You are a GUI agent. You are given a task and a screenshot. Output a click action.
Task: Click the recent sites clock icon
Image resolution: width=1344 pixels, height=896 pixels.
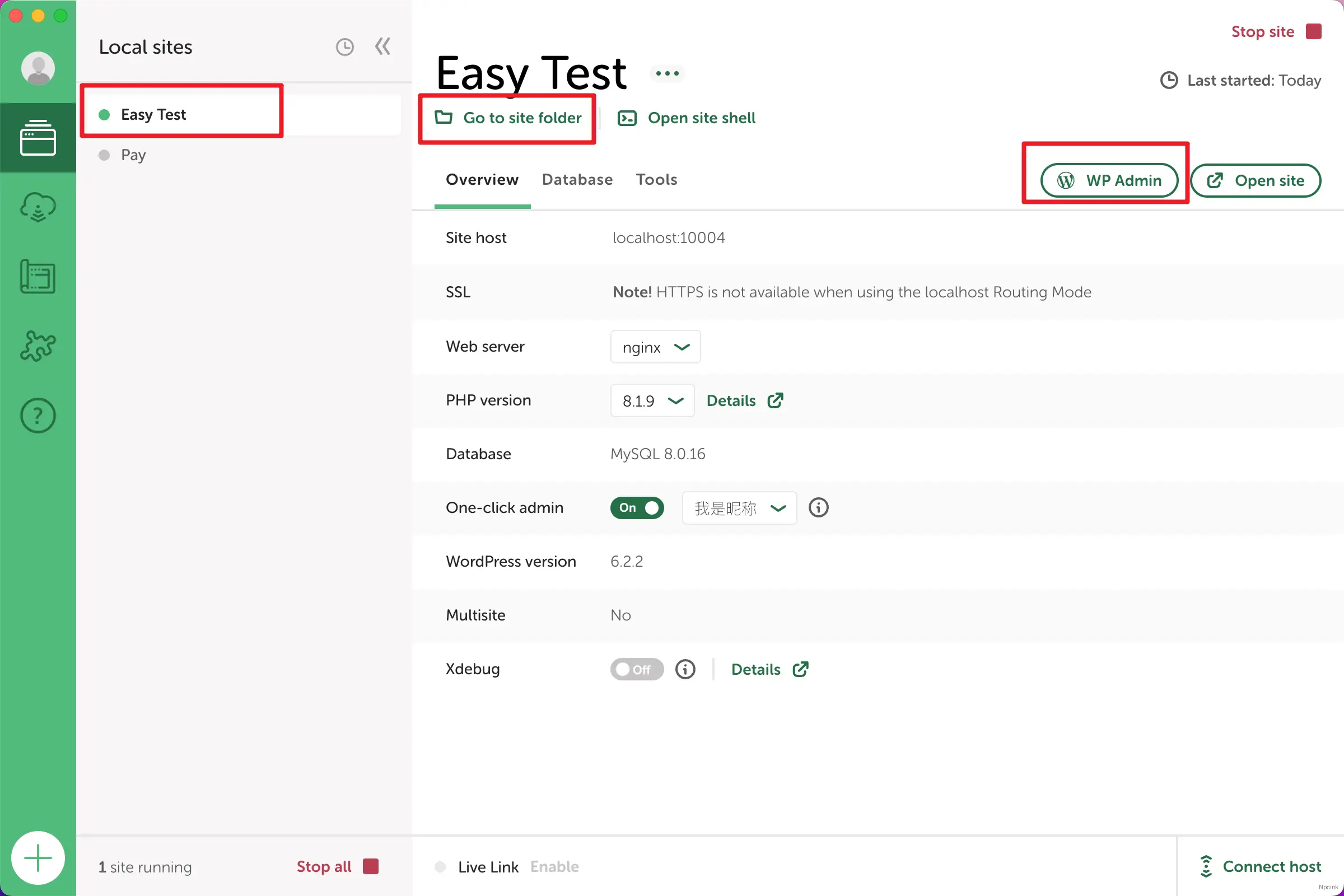(x=344, y=47)
